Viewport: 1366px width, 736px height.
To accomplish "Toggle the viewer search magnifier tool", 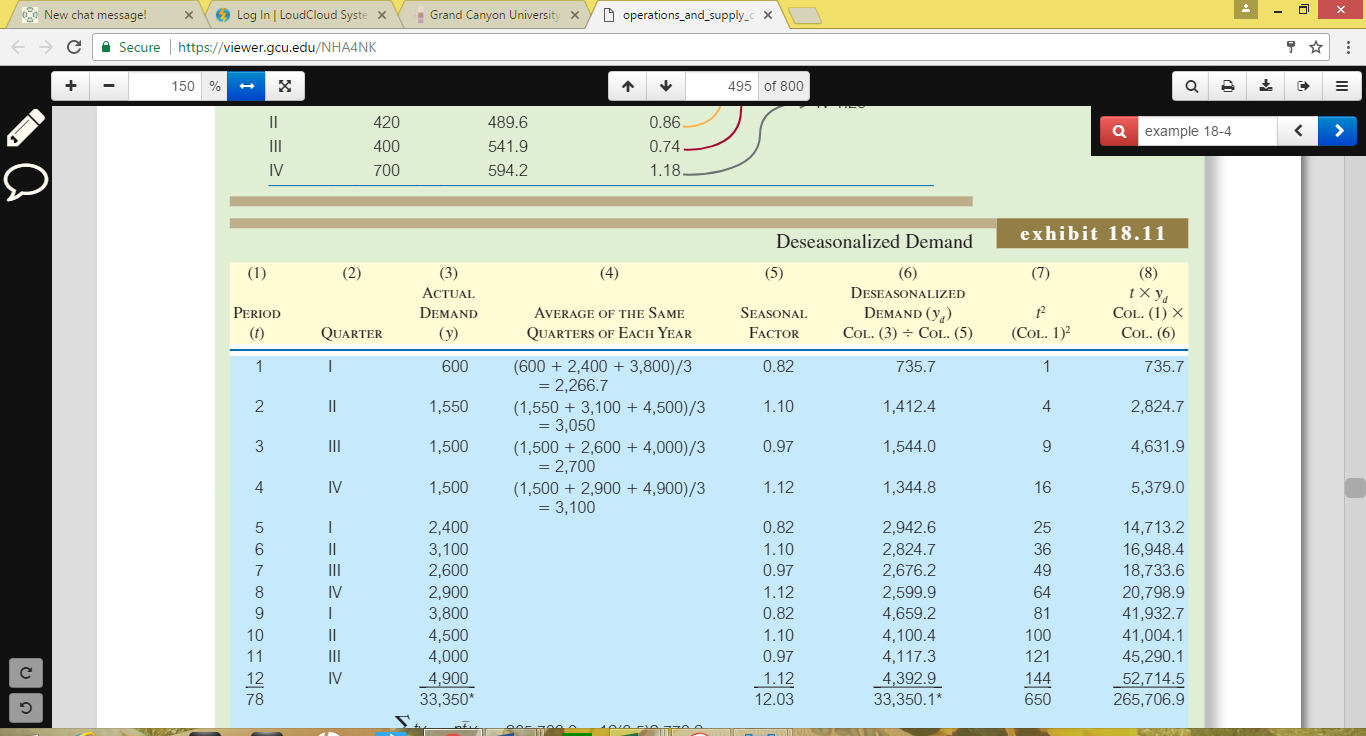I will (x=1193, y=86).
